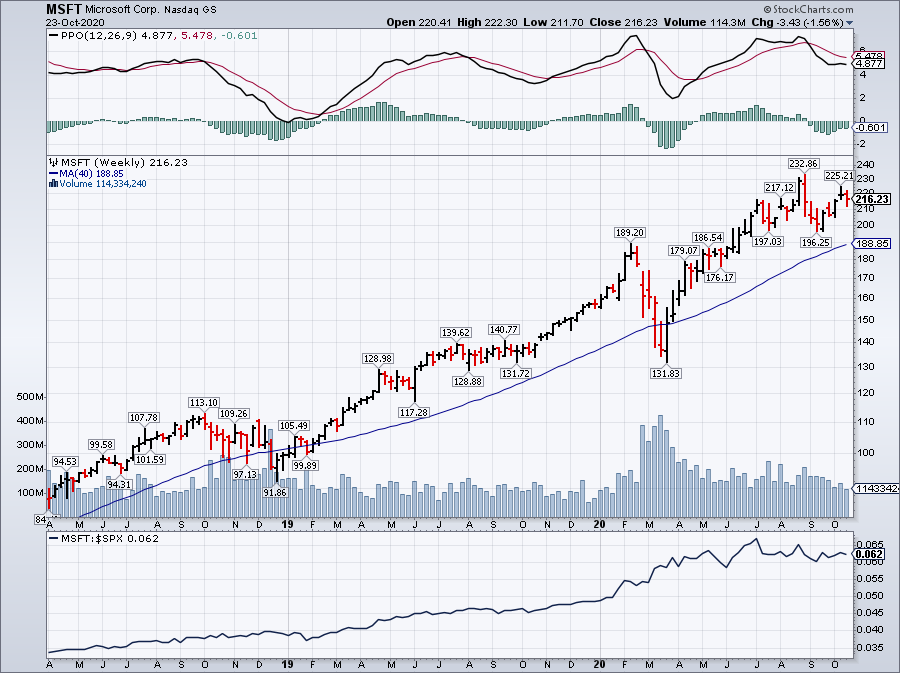Screen dimensions: 900x673
Task: Click the 189.20 high price label
Action: (x=630, y=232)
